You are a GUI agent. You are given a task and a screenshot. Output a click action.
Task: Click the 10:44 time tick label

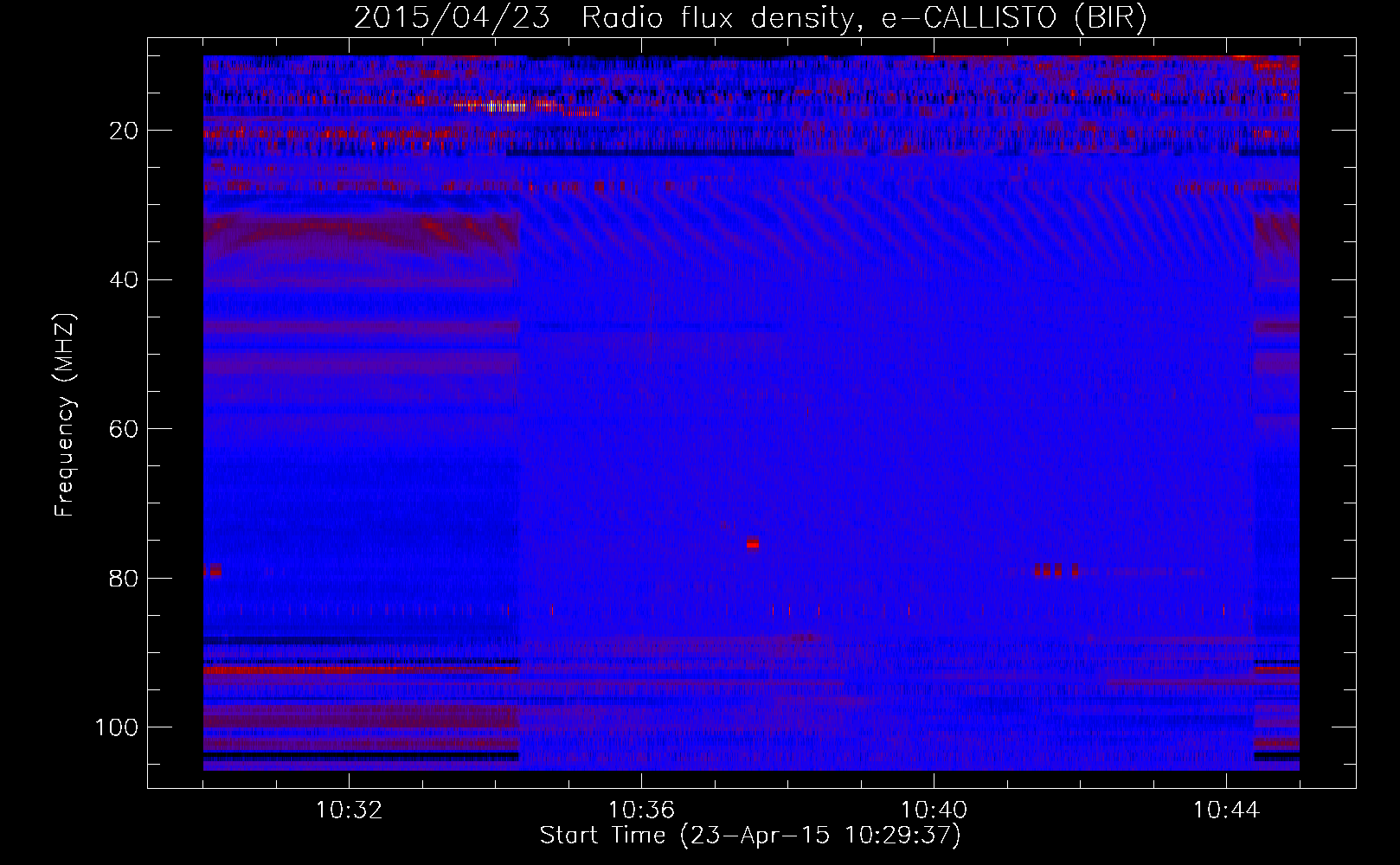(x=1225, y=811)
